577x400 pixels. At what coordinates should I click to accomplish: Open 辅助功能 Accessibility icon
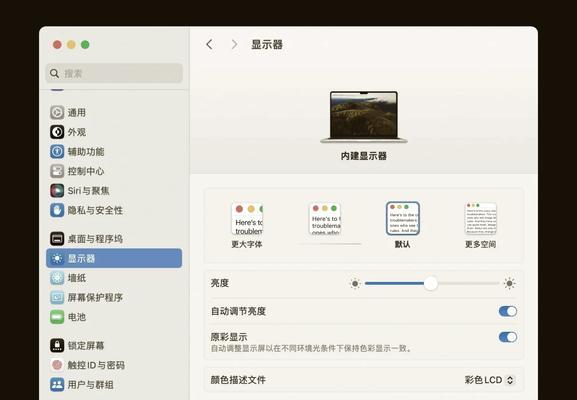[57, 151]
